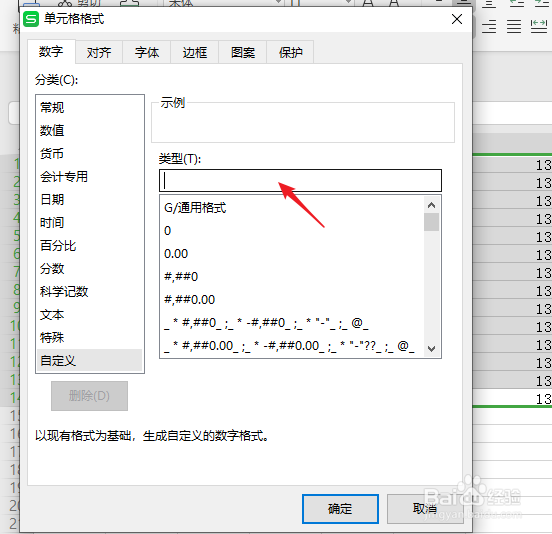Choose the 0.00 format in type list
The width and height of the screenshot is (552, 534).
point(292,254)
